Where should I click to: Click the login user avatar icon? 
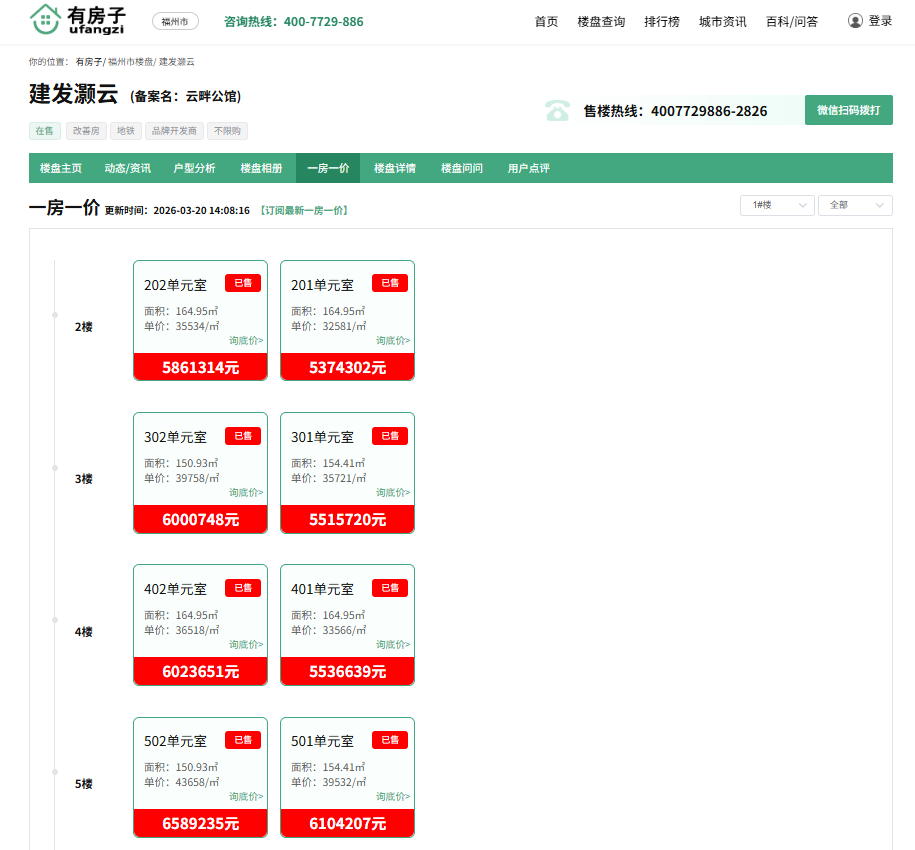(855, 21)
